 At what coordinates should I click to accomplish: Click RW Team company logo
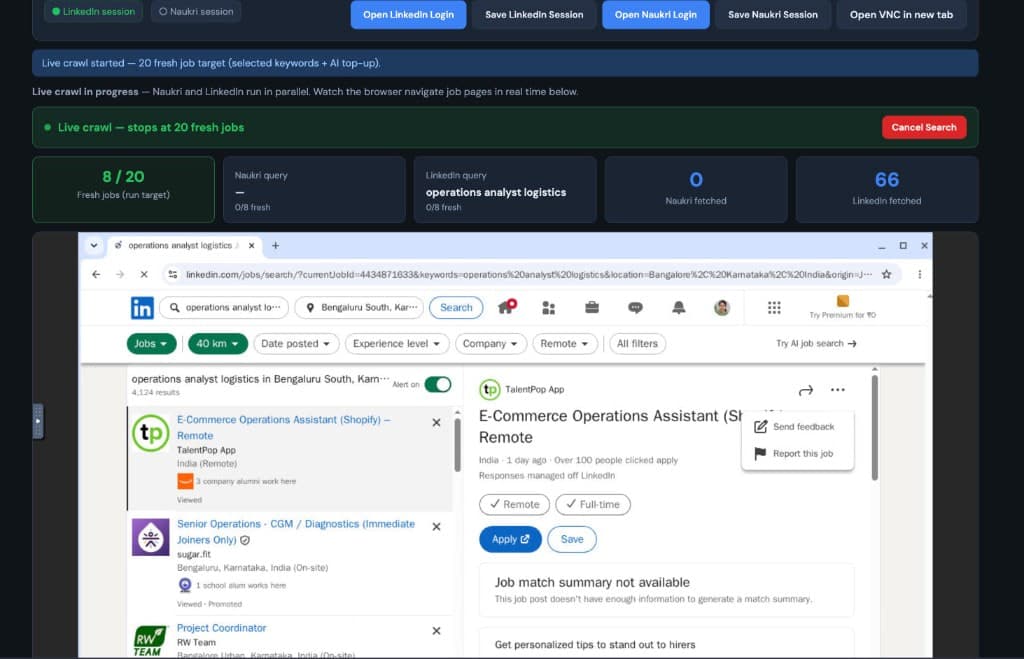pyautogui.click(x=150, y=640)
